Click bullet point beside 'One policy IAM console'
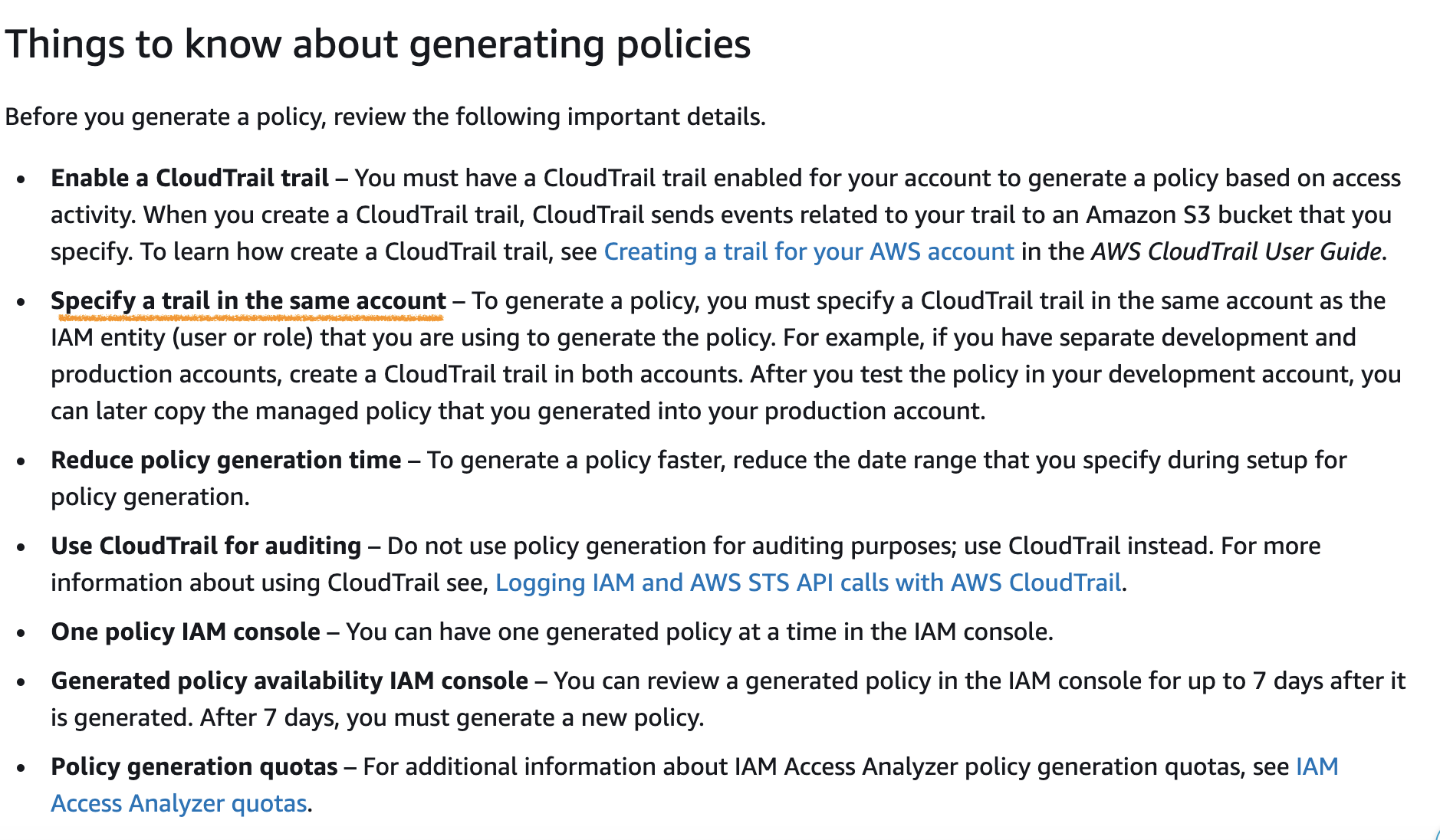The width and height of the screenshot is (1440, 840). click(22, 633)
